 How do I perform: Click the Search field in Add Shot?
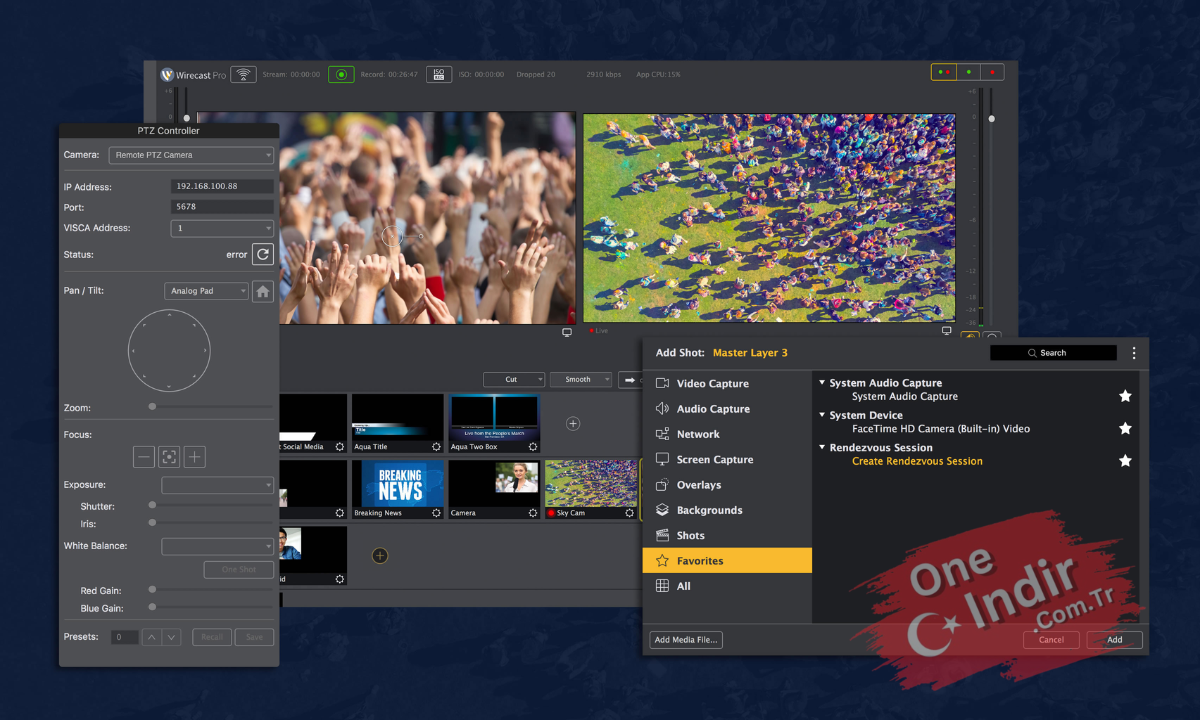[x=1053, y=353]
